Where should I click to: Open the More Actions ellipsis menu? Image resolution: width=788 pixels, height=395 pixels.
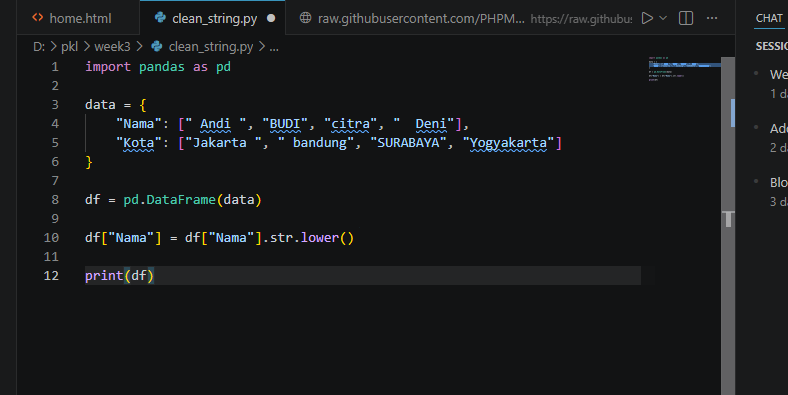tap(712, 18)
